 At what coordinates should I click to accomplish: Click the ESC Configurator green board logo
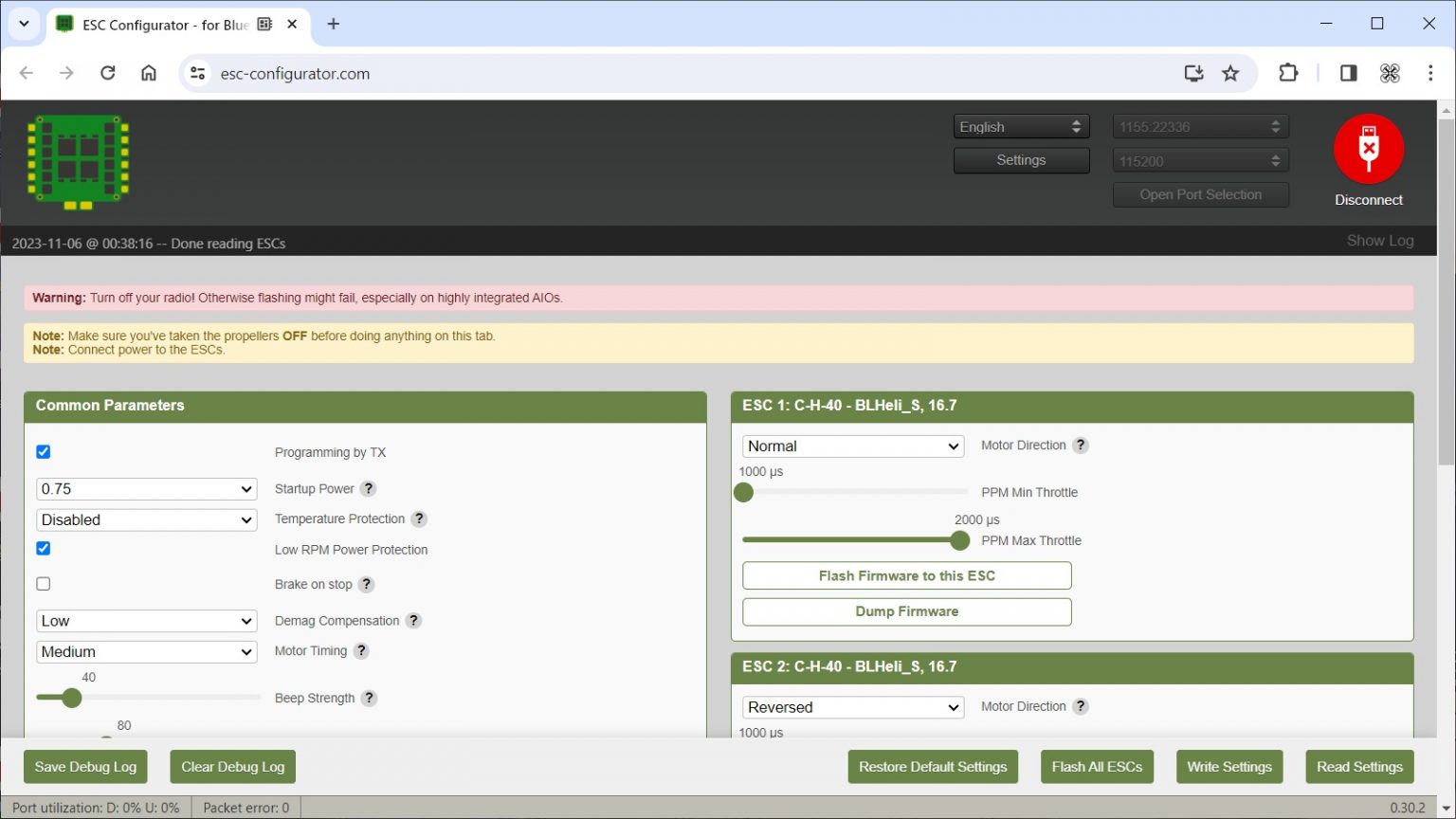78,162
